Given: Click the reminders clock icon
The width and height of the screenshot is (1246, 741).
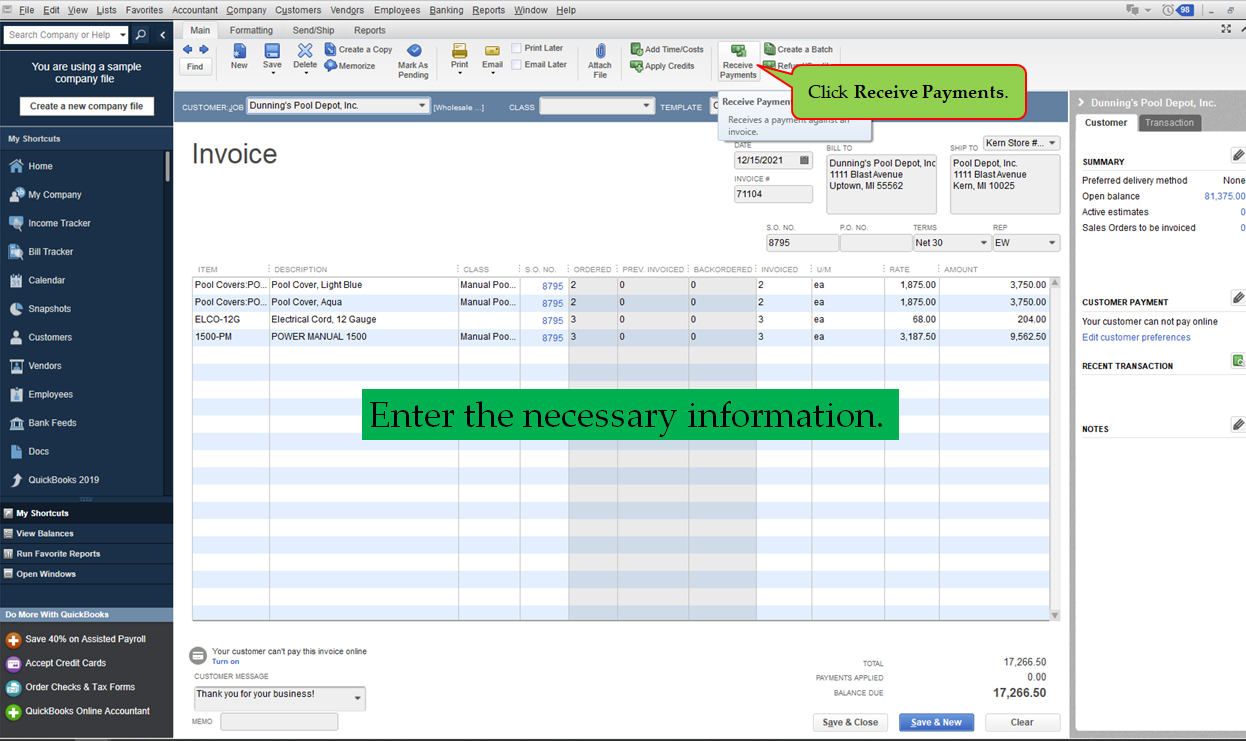Looking at the screenshot, I should point(1168,10).
